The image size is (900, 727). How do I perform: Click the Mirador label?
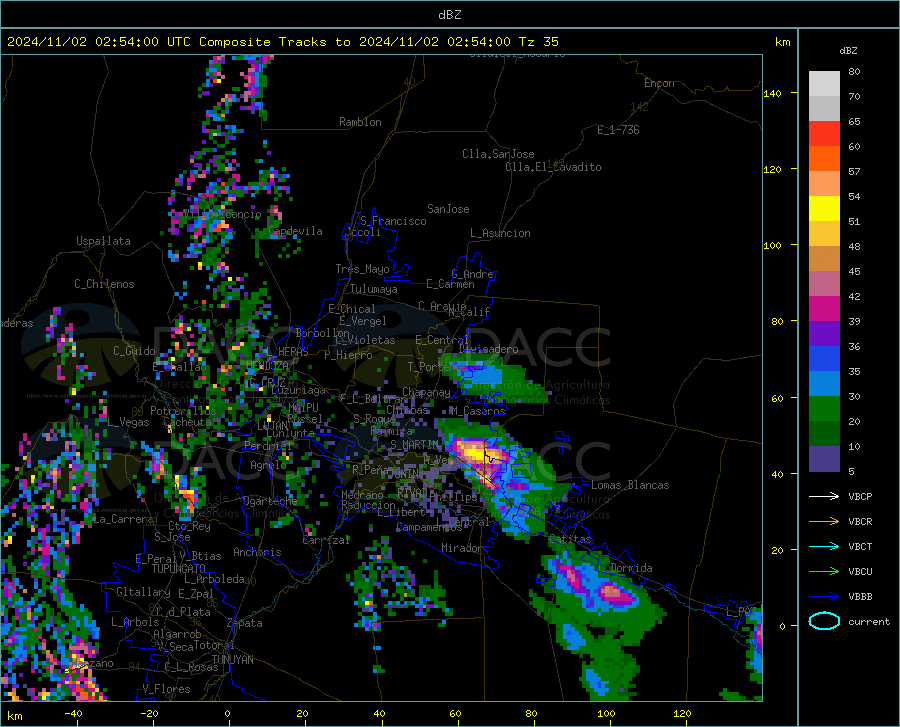(x=462, y=548)
